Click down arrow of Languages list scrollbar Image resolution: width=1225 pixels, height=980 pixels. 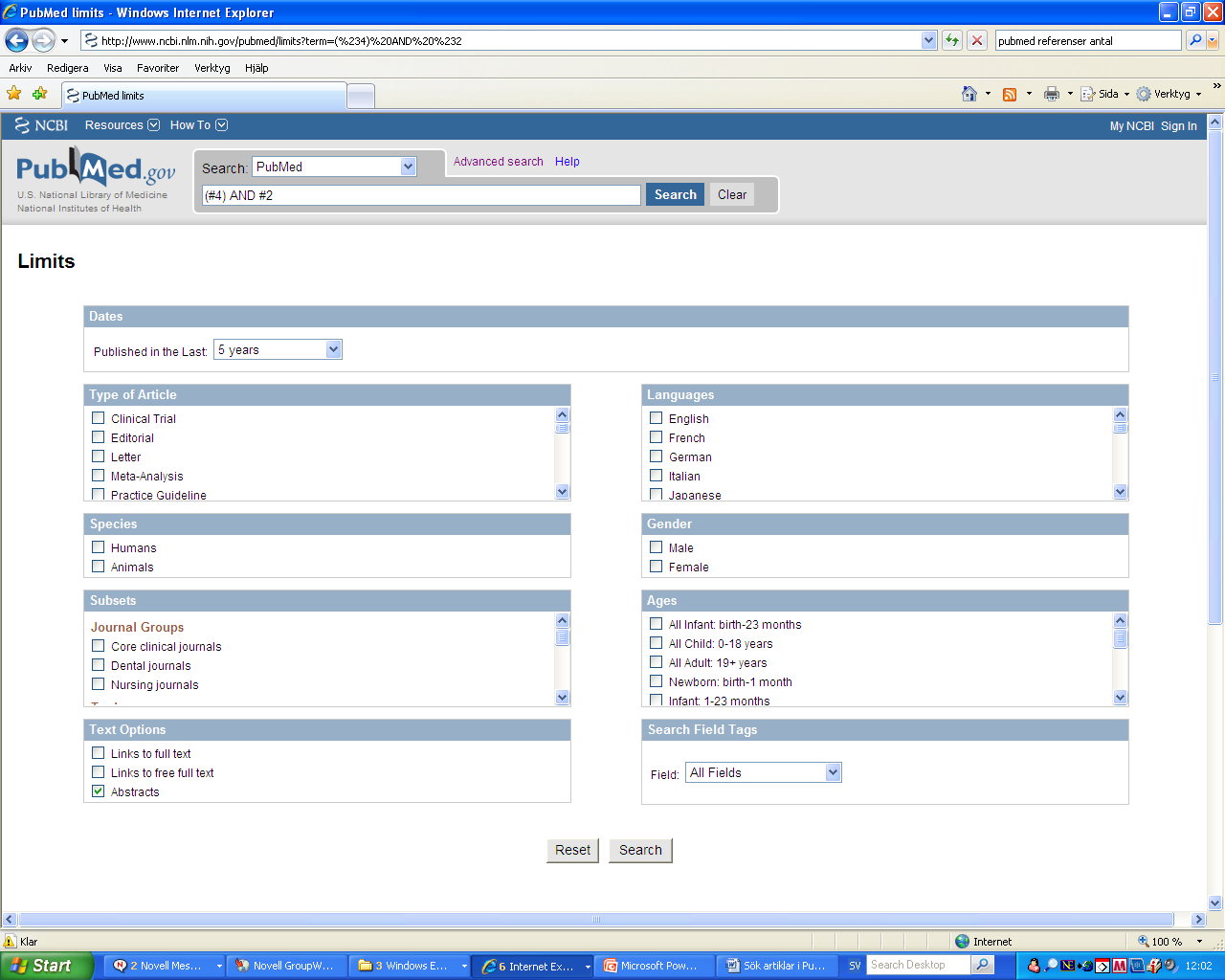pyautogui.click(x=1120, y=492)
